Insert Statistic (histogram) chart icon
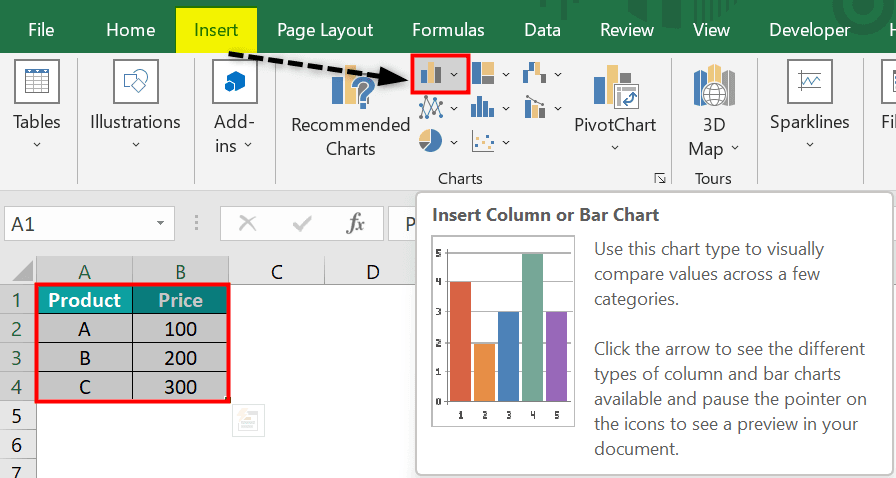896x478 pixels. click(x=483, y=107)
